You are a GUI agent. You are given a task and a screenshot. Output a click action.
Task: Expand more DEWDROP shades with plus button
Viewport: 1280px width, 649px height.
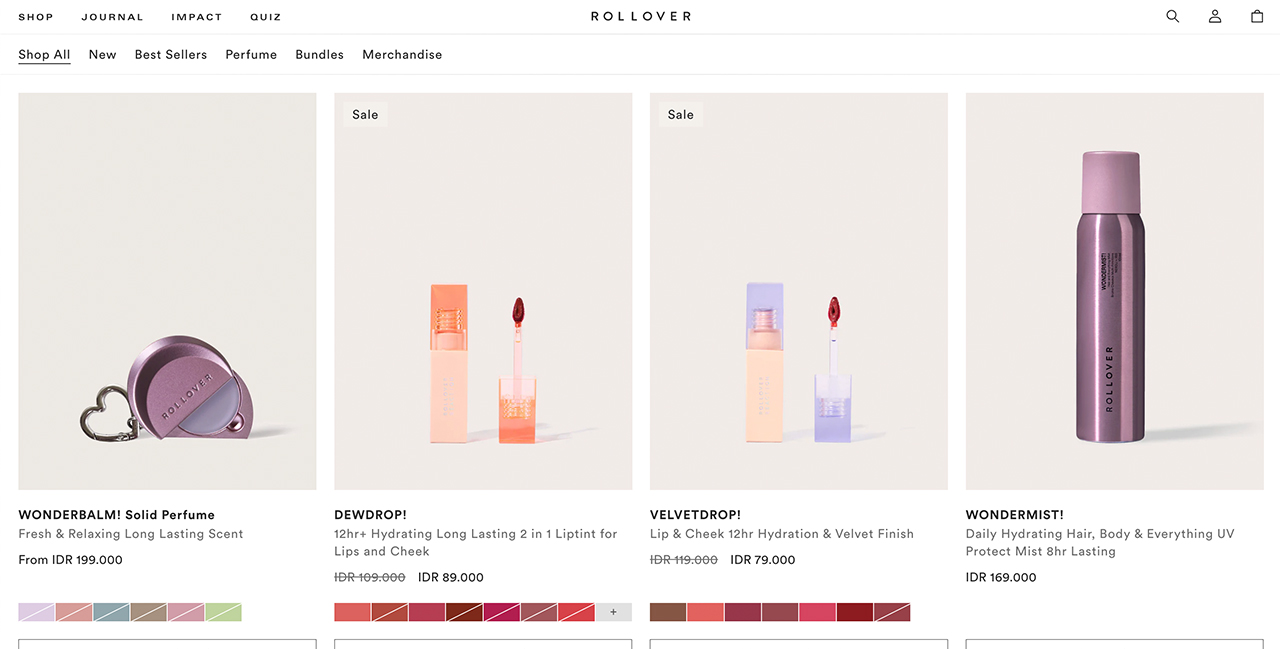[613, 612]
